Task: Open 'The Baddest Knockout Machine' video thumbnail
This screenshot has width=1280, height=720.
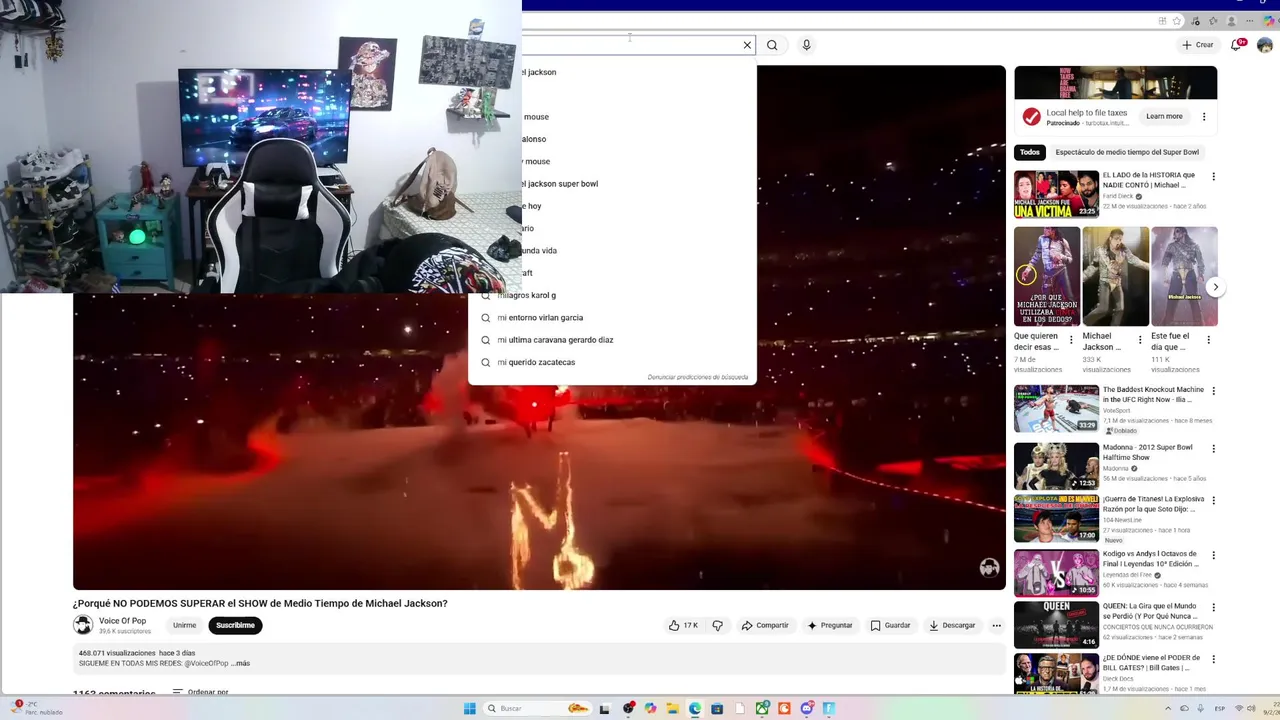Action: point(1056,409)
